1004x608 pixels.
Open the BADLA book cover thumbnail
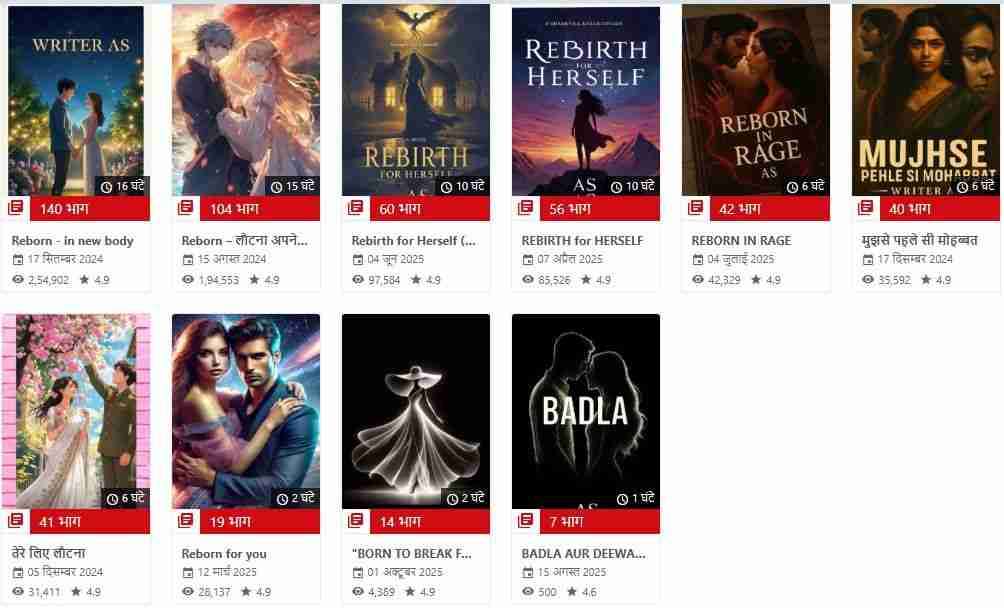pos(586,412)
